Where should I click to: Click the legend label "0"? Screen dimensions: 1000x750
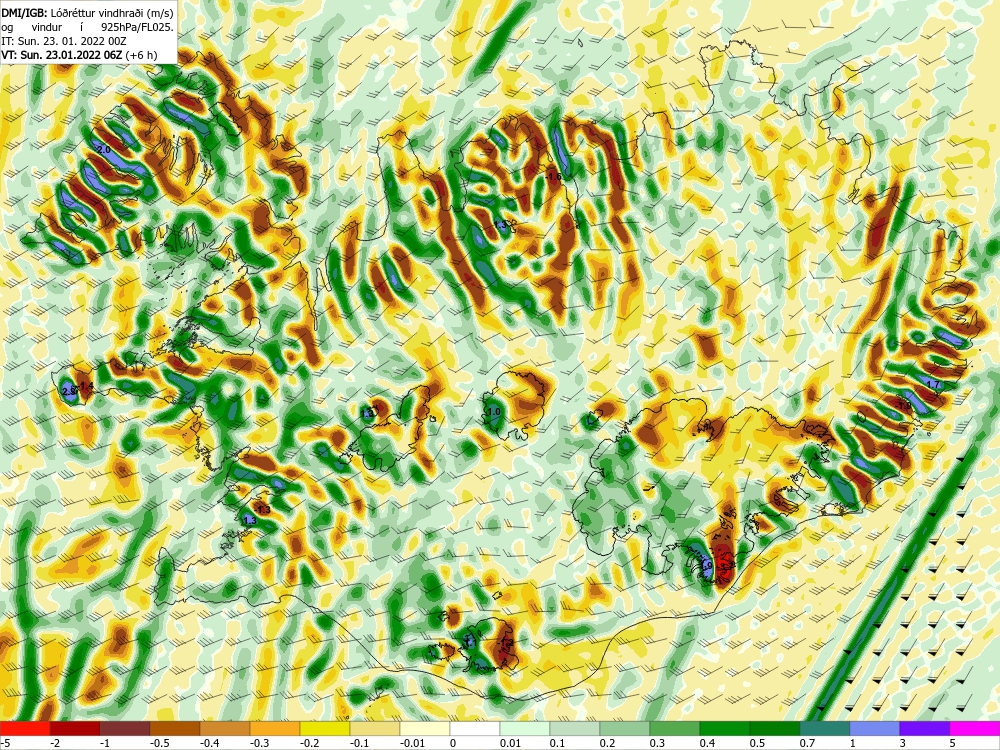(x=453, y=743)
